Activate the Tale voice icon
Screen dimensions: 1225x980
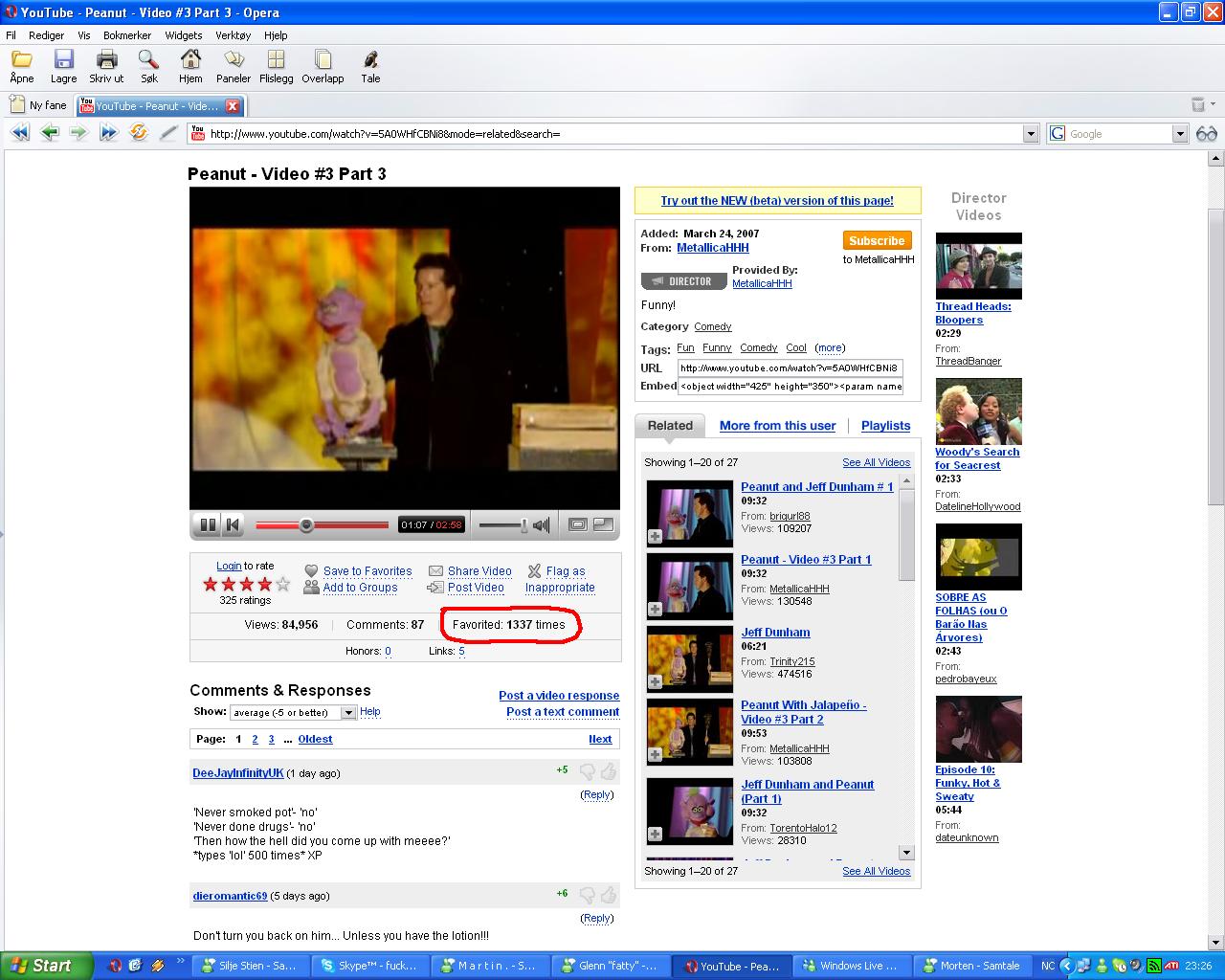point(370,59)
